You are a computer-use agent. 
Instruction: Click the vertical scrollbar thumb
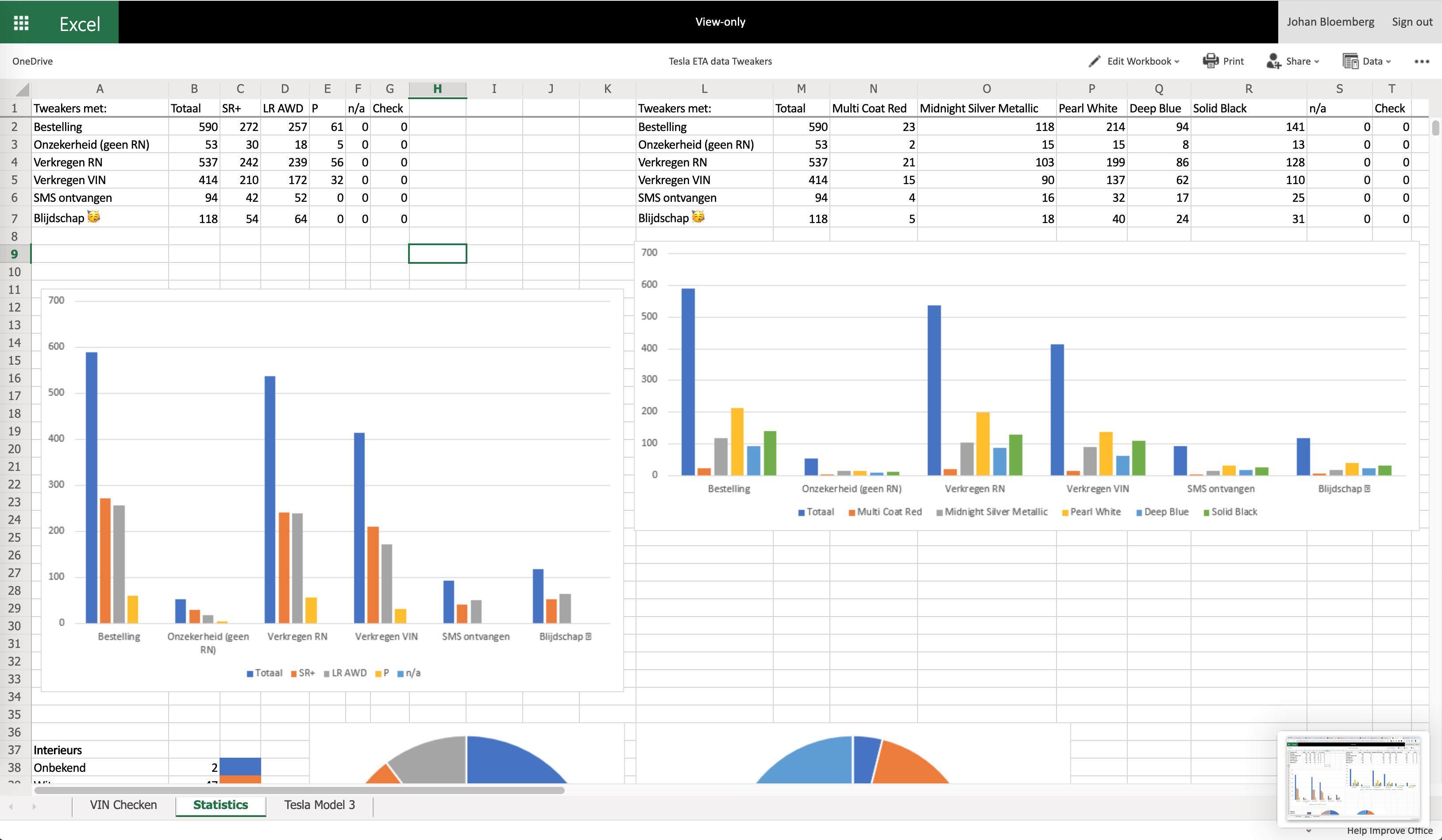tap(1435, 127)
